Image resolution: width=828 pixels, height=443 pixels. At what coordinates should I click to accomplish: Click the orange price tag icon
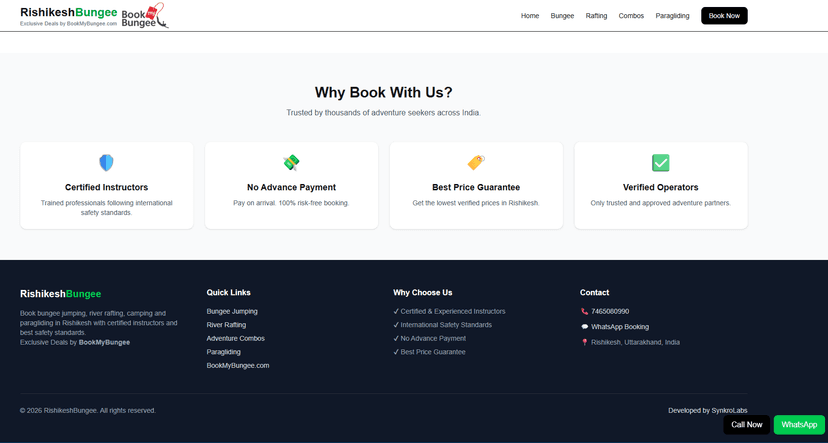pyautogui.click(x=476, y=162)
